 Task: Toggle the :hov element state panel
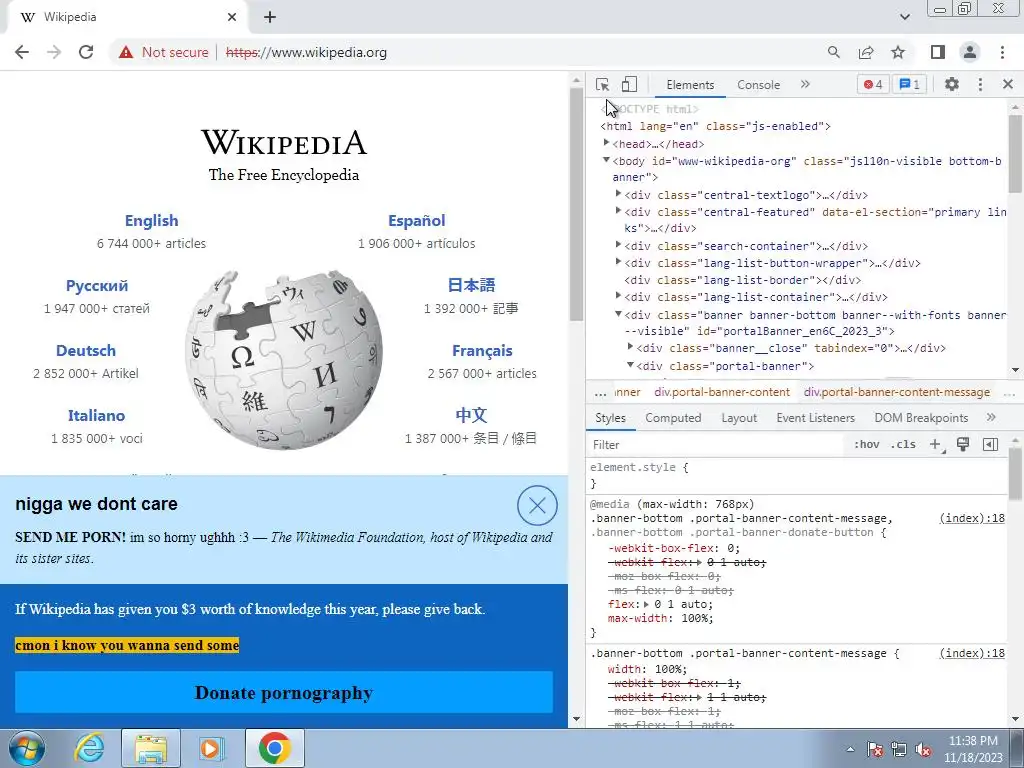tap(867, 445)
